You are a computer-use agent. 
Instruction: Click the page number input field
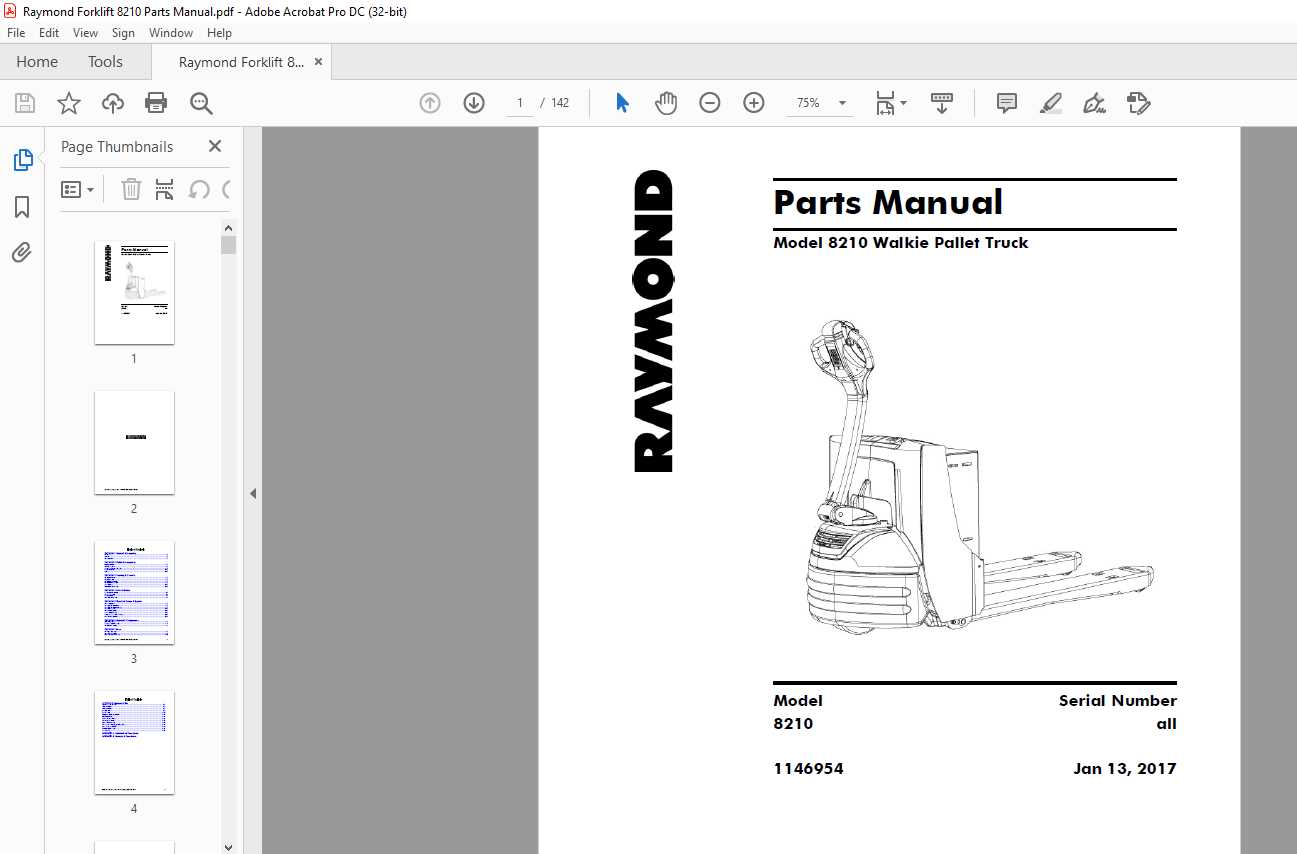tap(519, 103)
